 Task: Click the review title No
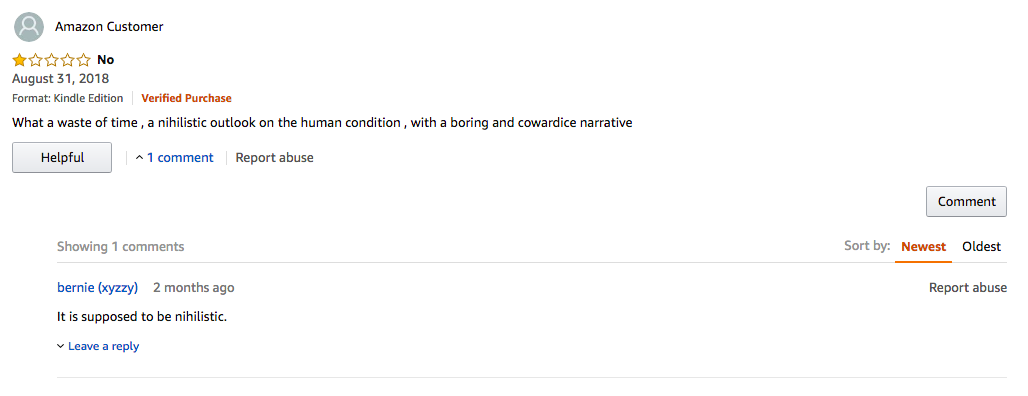point(106,60)
